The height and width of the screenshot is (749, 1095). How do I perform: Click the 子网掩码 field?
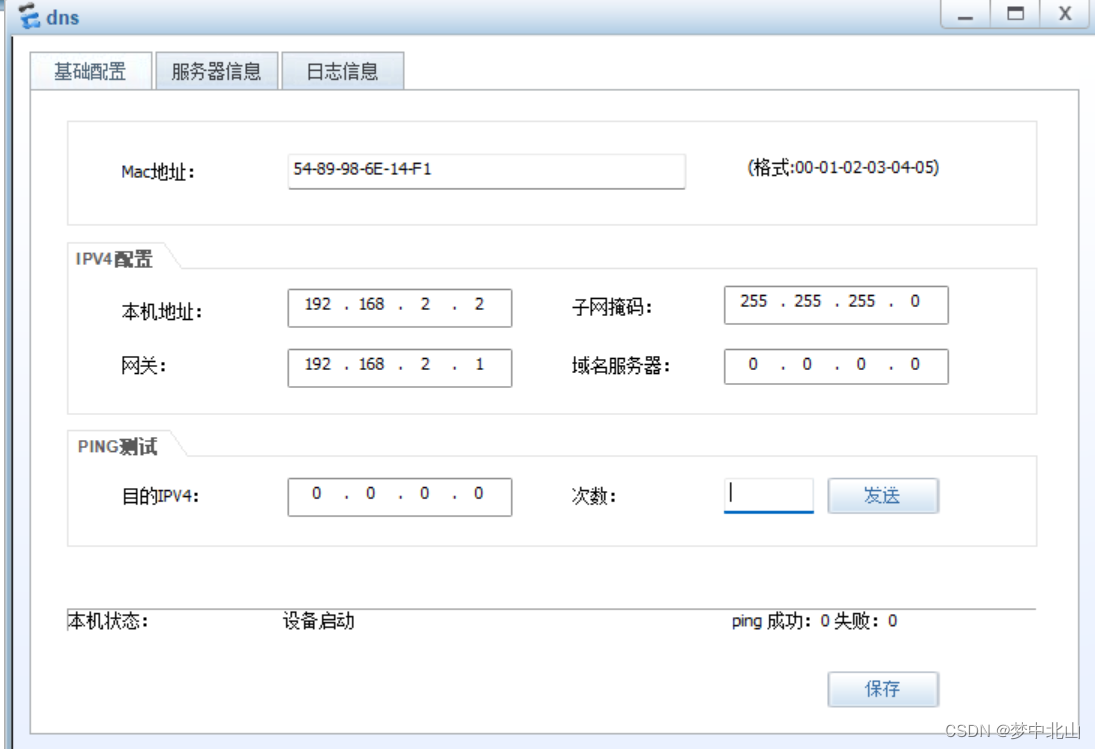836,305
